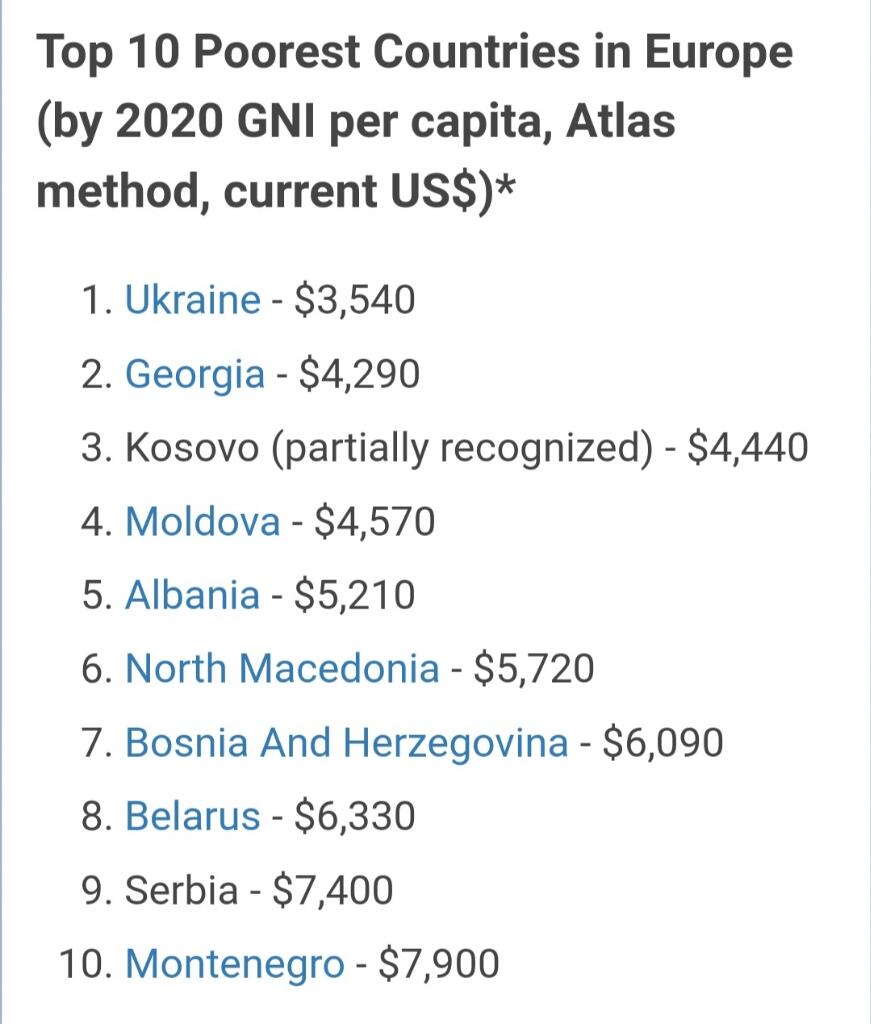Click North Macedonia's $5,720 value
The width and height of the screenshot is (871, 1024).
click(x=534, y=669)
